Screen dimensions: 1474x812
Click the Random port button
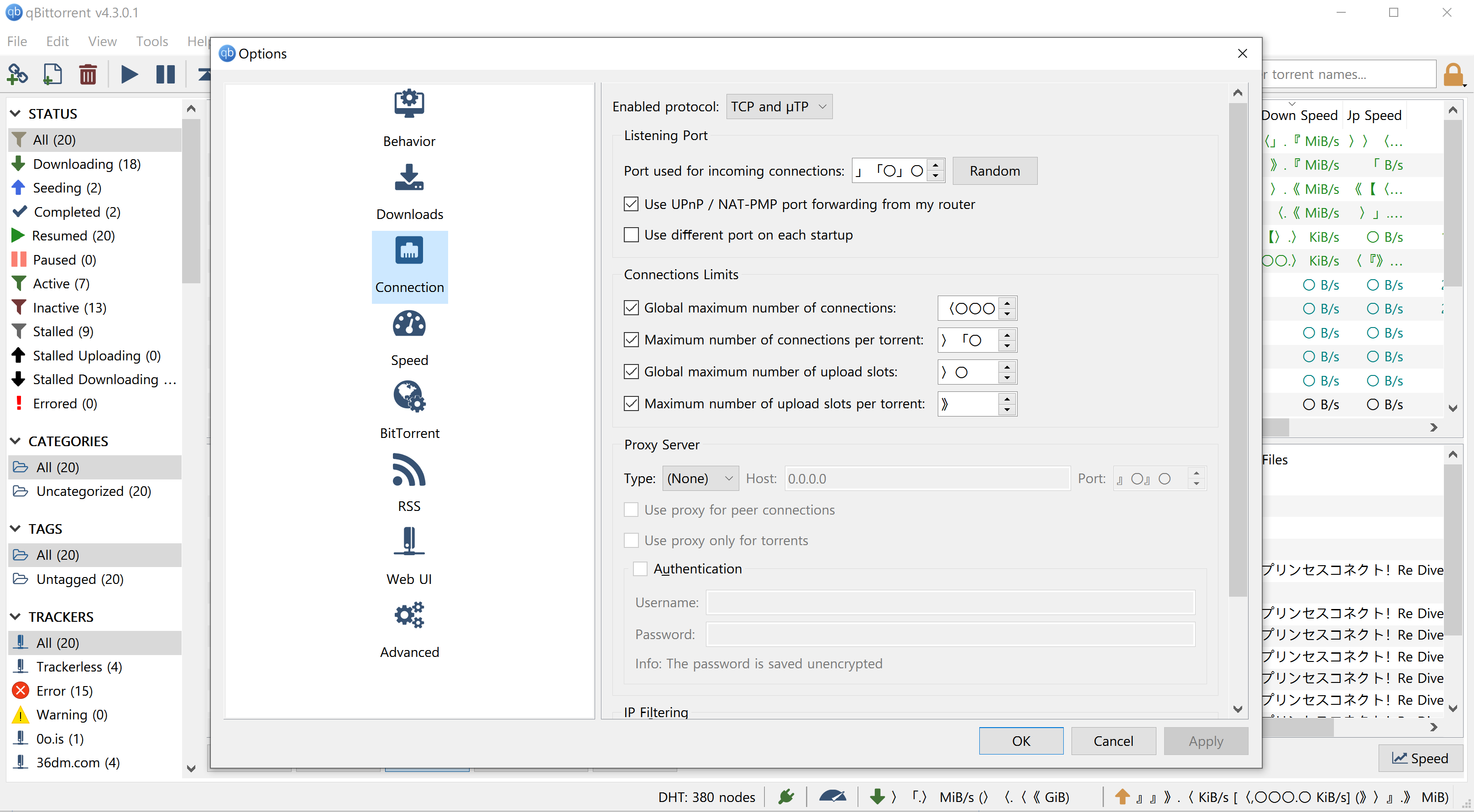tap(994, 171)
